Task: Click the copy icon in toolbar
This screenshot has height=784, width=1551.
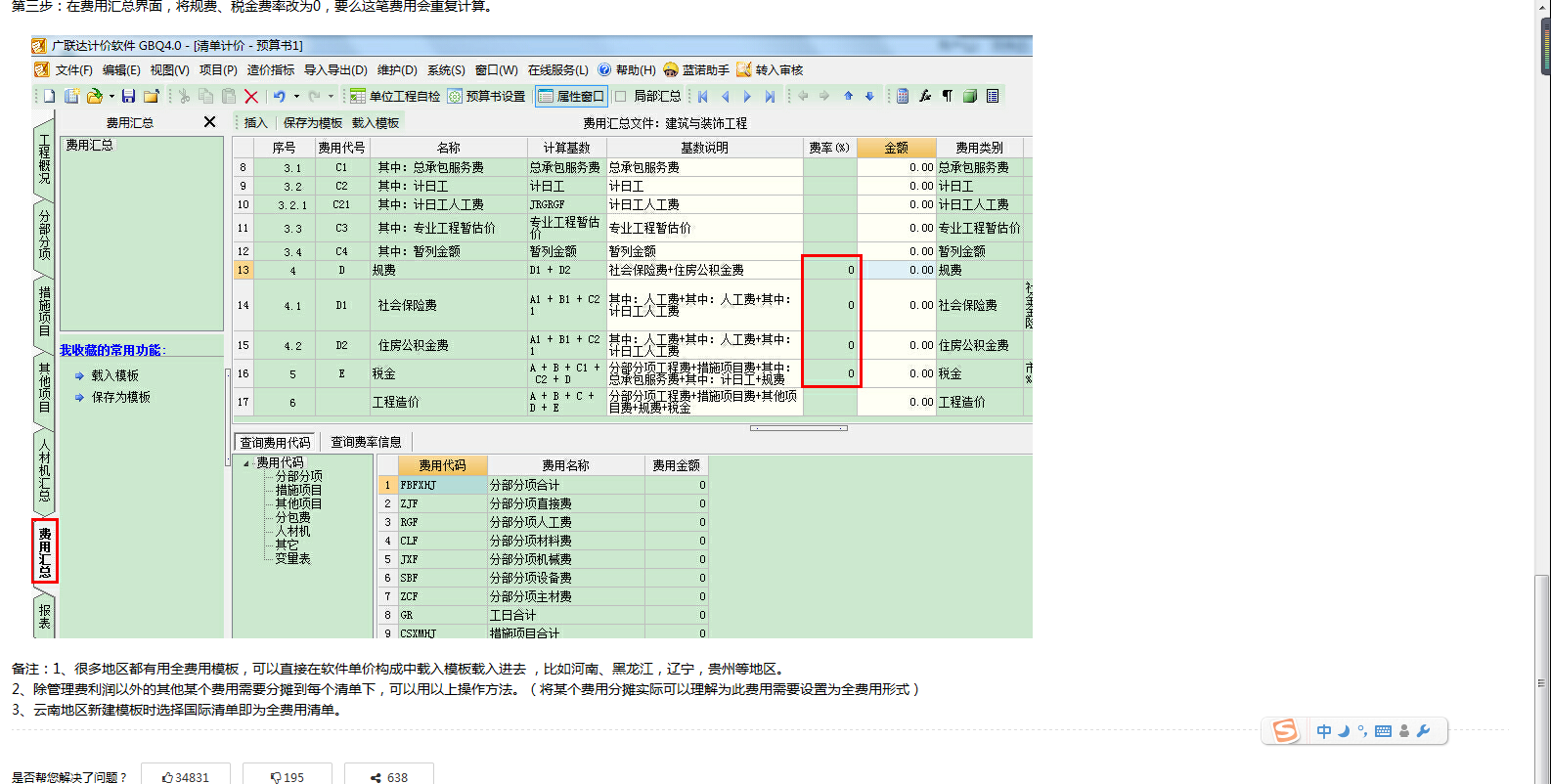Action: (206, 96)
